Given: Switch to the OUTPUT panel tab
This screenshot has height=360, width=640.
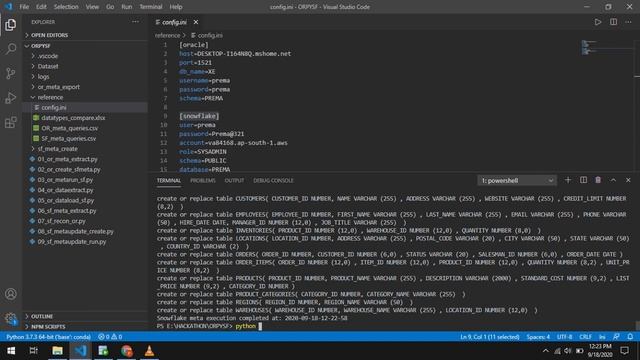Looking at the screenshot, I should [x=234, y=180].
